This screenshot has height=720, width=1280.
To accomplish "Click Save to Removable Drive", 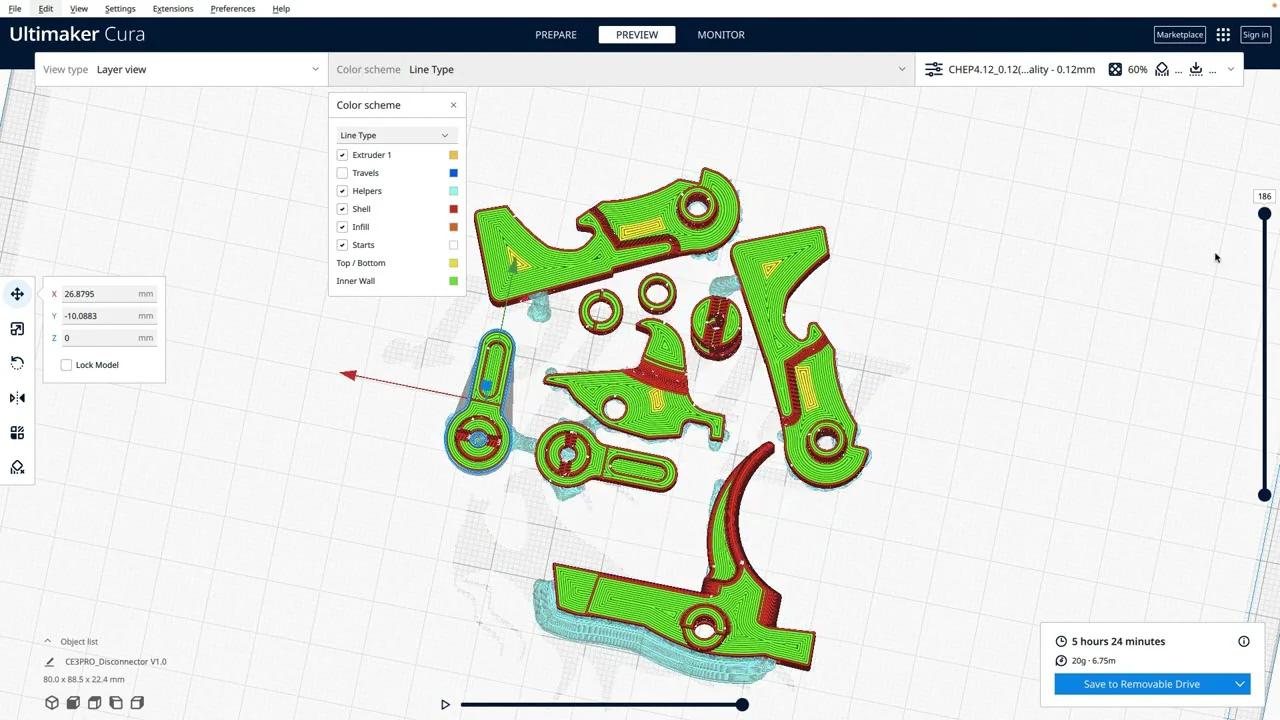I will click(x=1141, y=684).
